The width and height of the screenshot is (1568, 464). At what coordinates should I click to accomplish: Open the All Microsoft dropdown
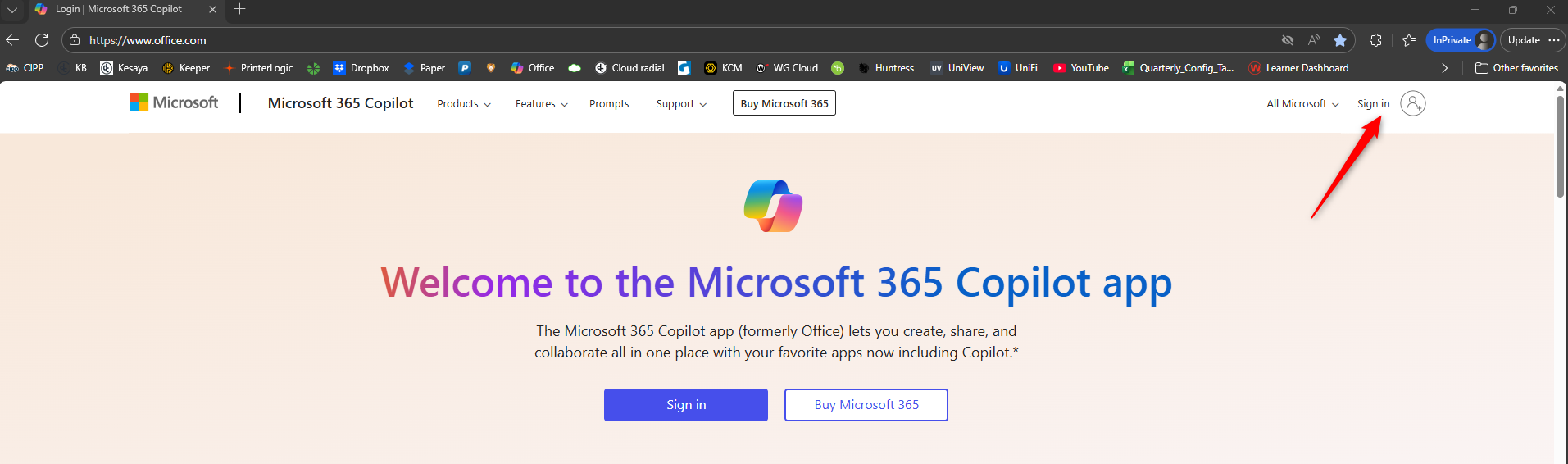pos(1302,104)
